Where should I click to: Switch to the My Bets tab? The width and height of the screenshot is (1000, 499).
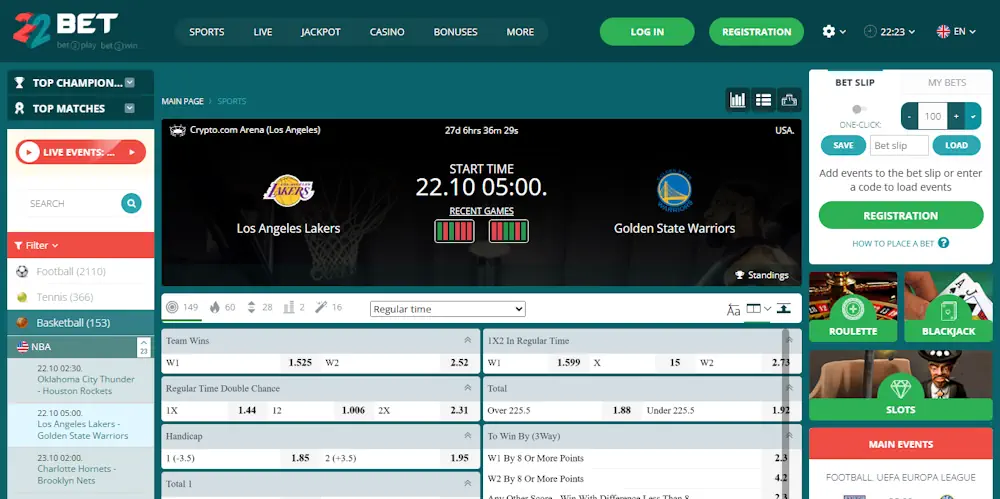coord(947,83)
